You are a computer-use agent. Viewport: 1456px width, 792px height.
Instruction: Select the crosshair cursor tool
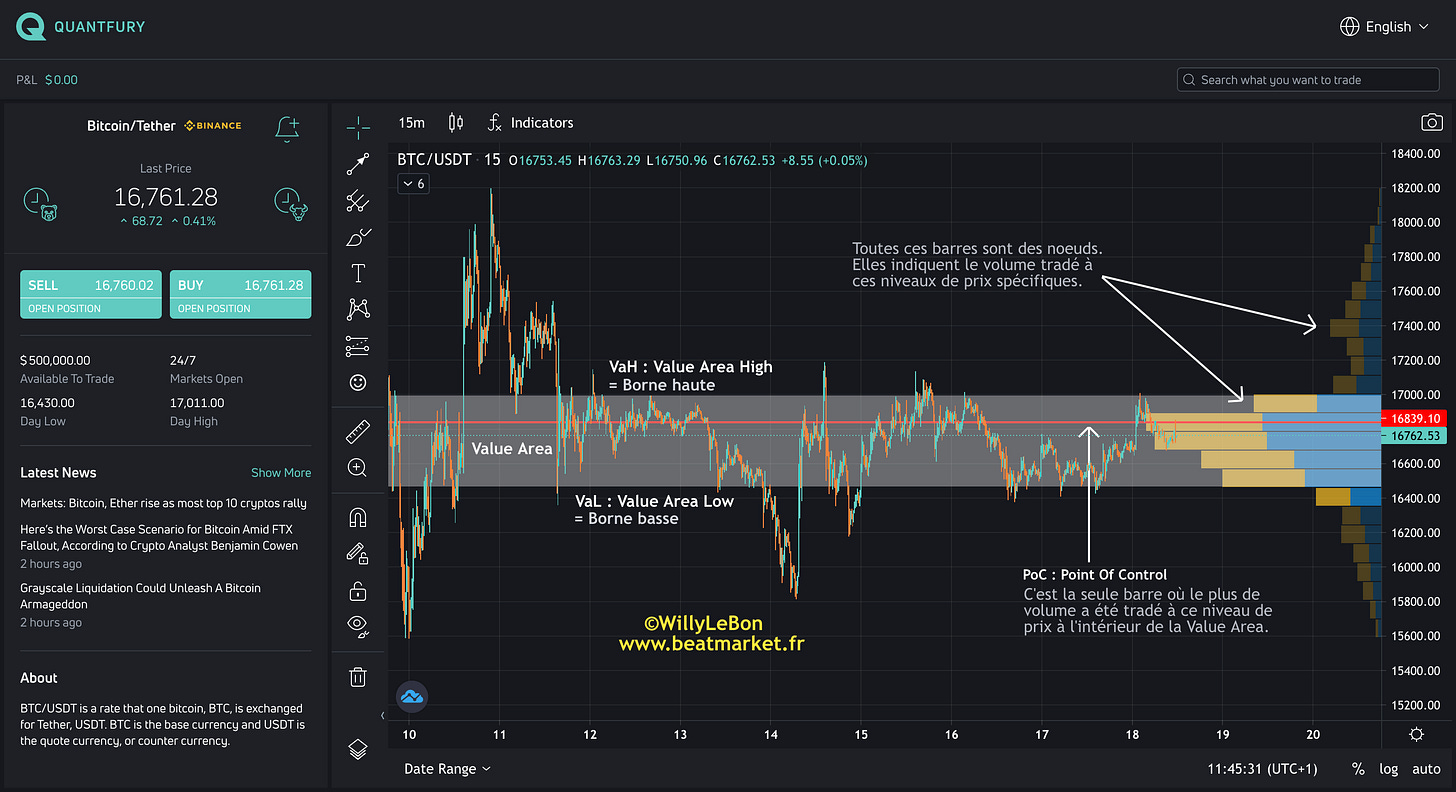[358, 128]
